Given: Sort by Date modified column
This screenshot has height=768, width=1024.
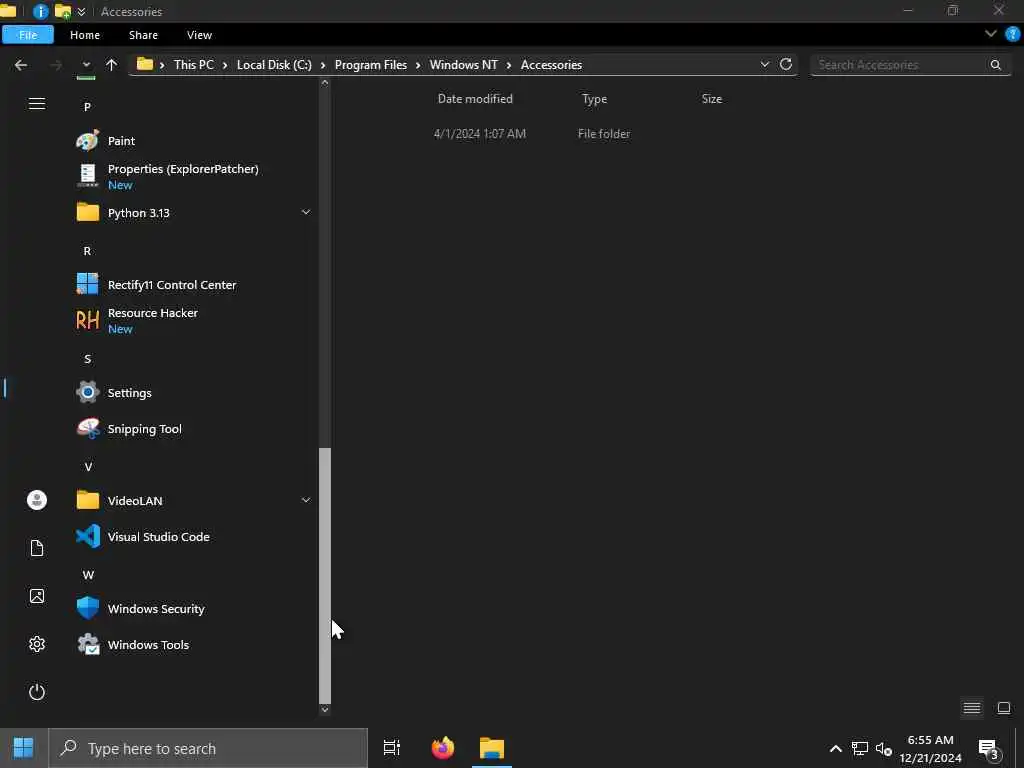Looking at the screenshot, I should 475,99.
